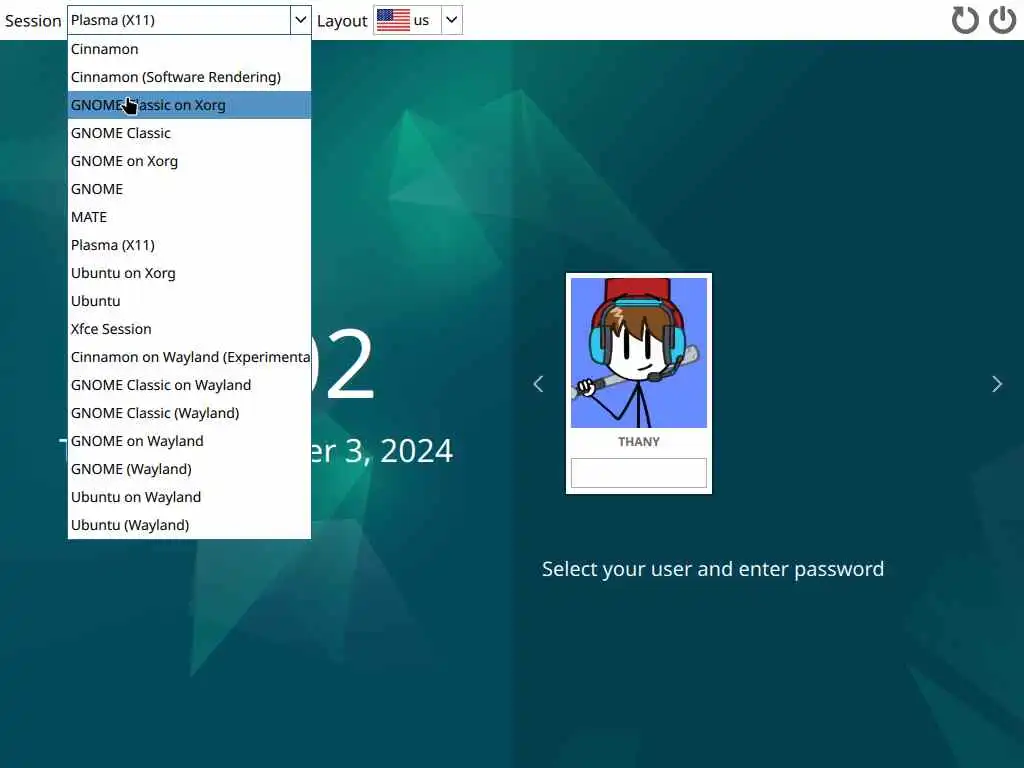This screenshot has height=768, width=1024.
Task: Click the THANY username label
Action: pyautogui.click(x=639, y=442)
